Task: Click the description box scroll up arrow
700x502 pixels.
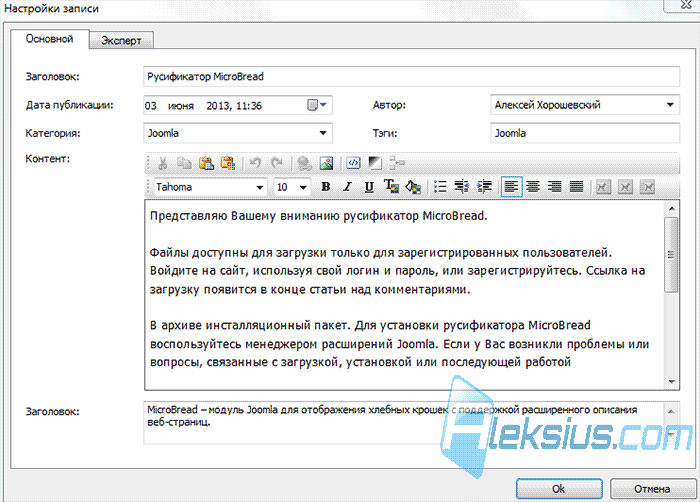Action: [x=671, y=411]
